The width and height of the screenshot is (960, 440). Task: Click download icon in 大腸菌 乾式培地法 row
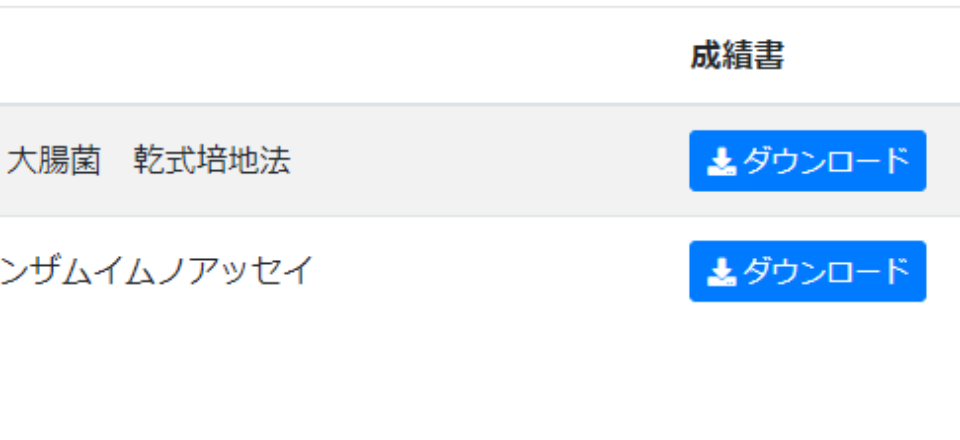[x=722, y=162]
